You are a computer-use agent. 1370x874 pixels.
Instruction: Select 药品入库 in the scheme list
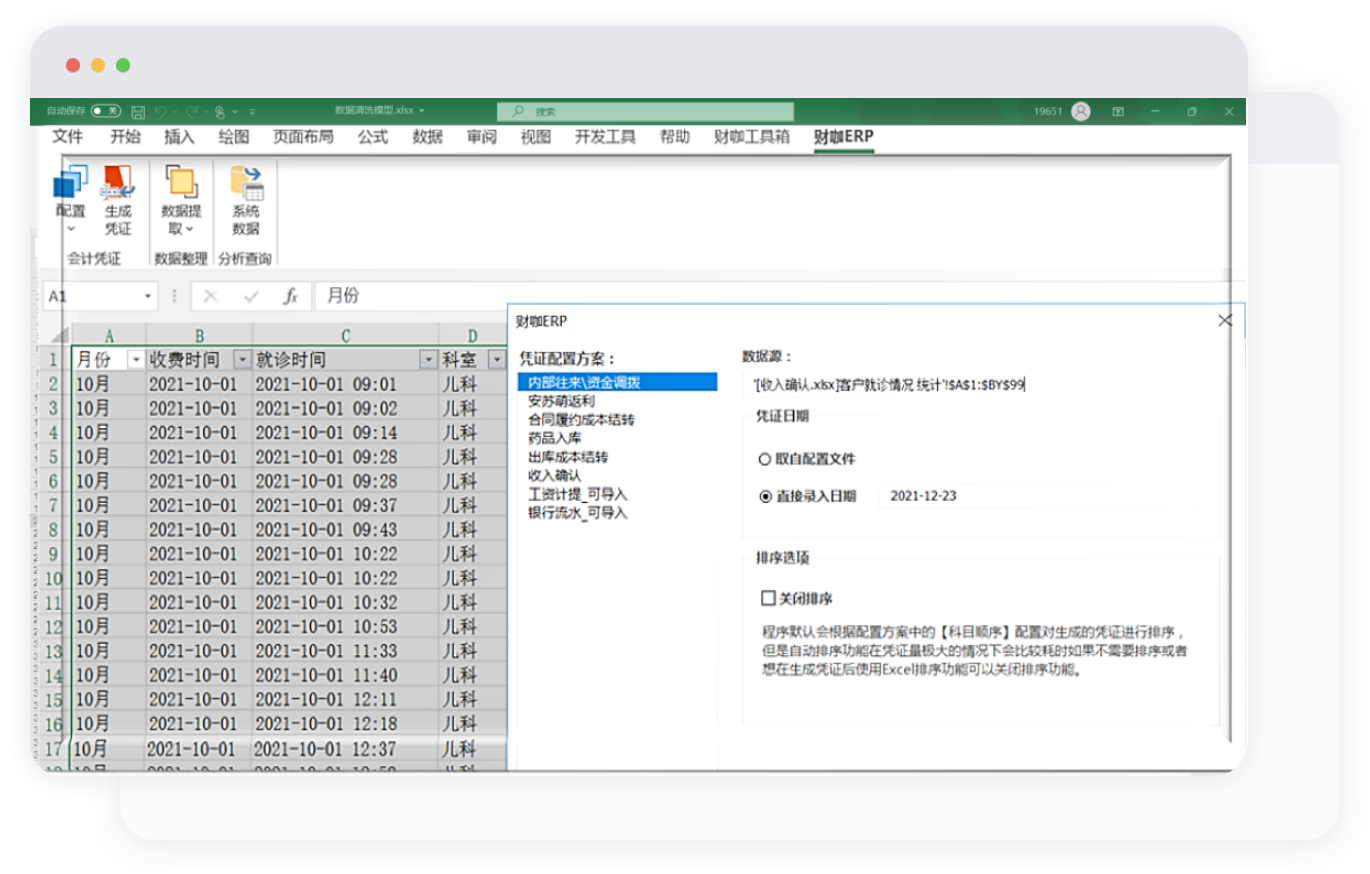click(555, 438)
